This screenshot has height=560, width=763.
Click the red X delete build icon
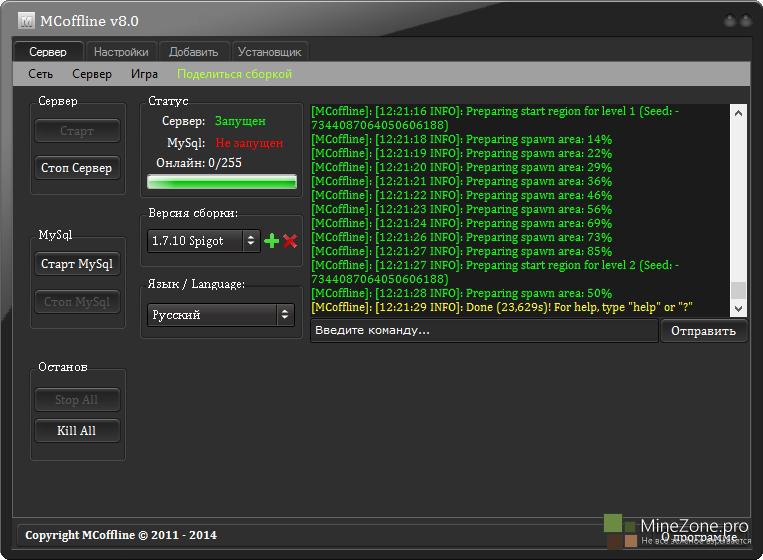click(290, 241)
